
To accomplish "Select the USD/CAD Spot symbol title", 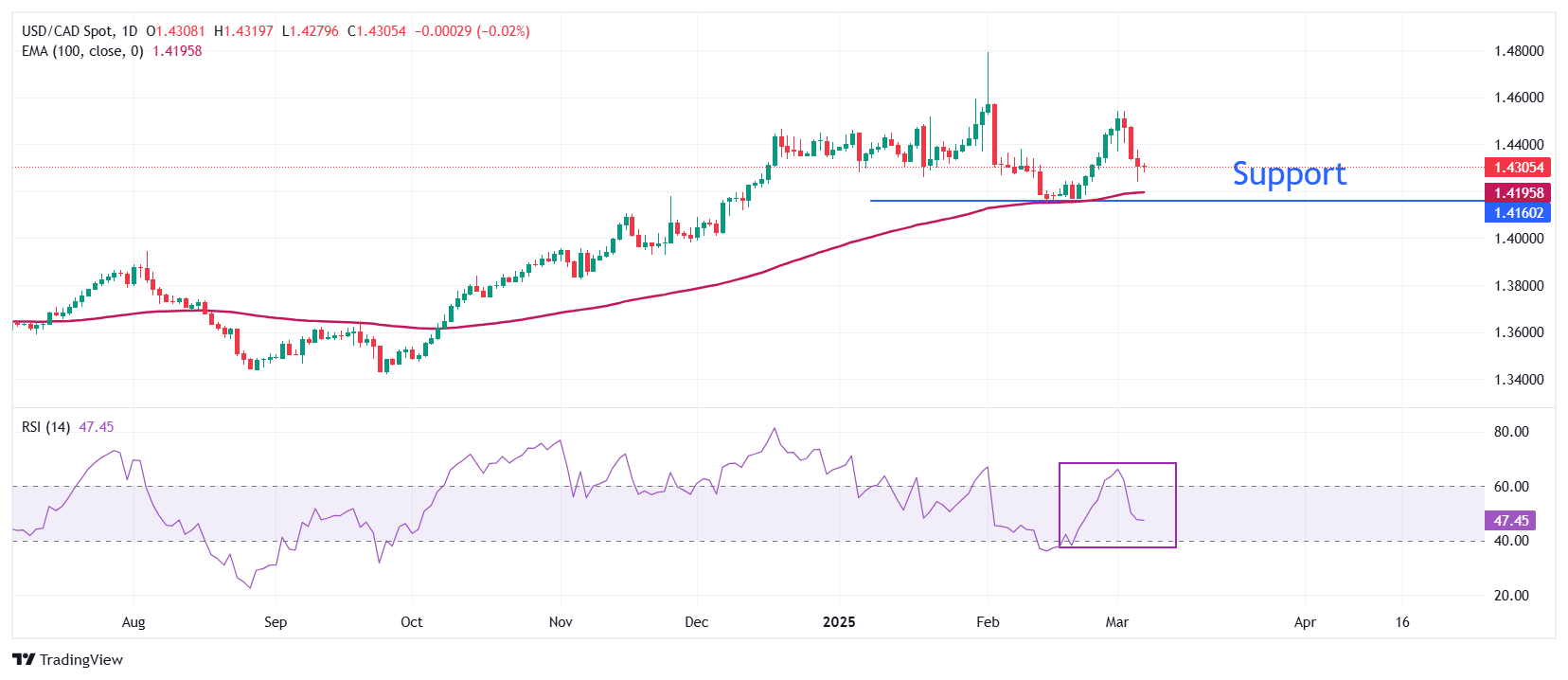I will [80, 31].
